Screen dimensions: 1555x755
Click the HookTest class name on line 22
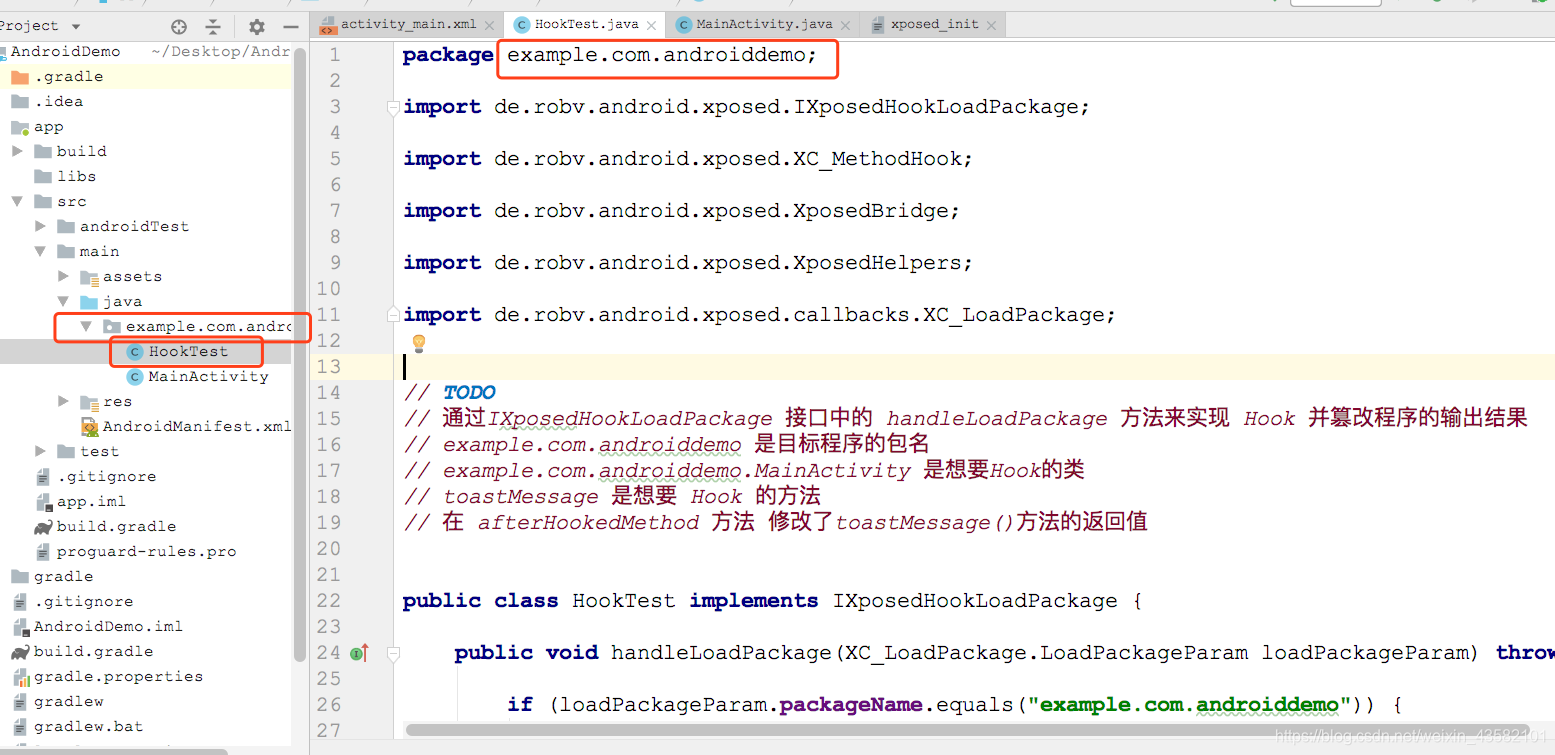click(x=623, y=600)
